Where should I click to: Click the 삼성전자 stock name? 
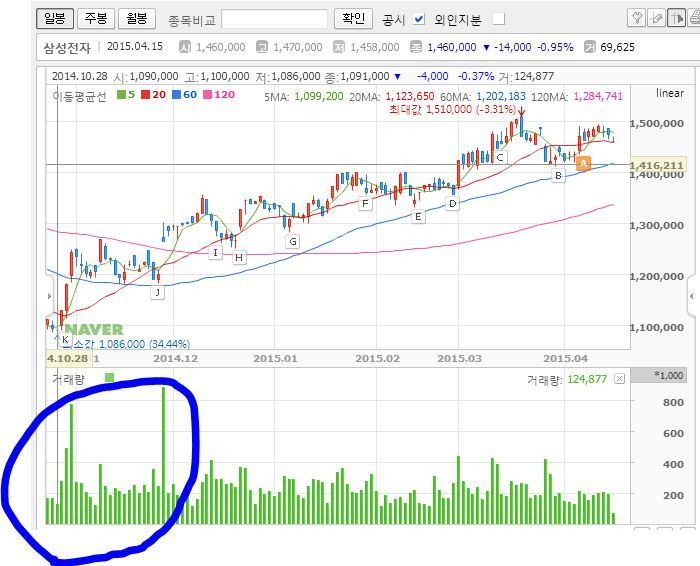67,47
